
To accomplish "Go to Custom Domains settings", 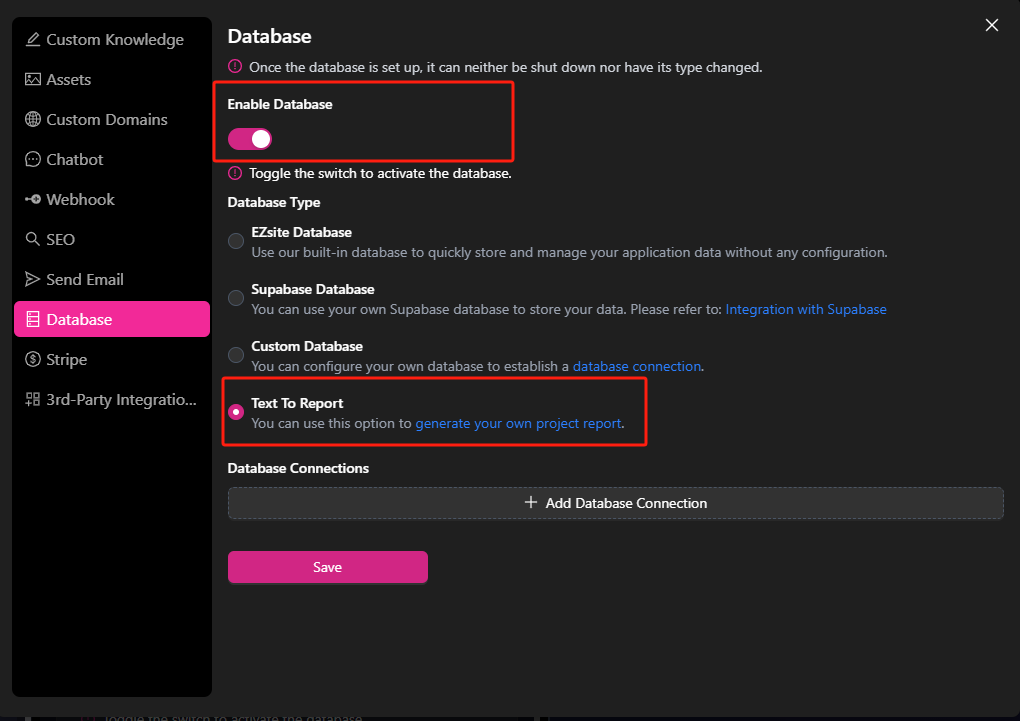I will tap(112, 119).
